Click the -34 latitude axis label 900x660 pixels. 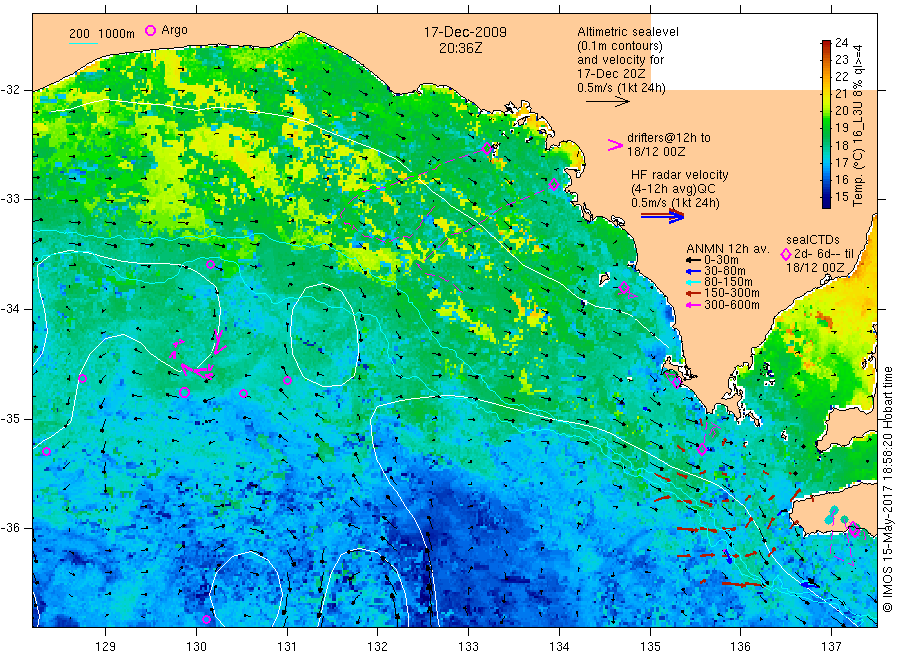pos(10,309)
